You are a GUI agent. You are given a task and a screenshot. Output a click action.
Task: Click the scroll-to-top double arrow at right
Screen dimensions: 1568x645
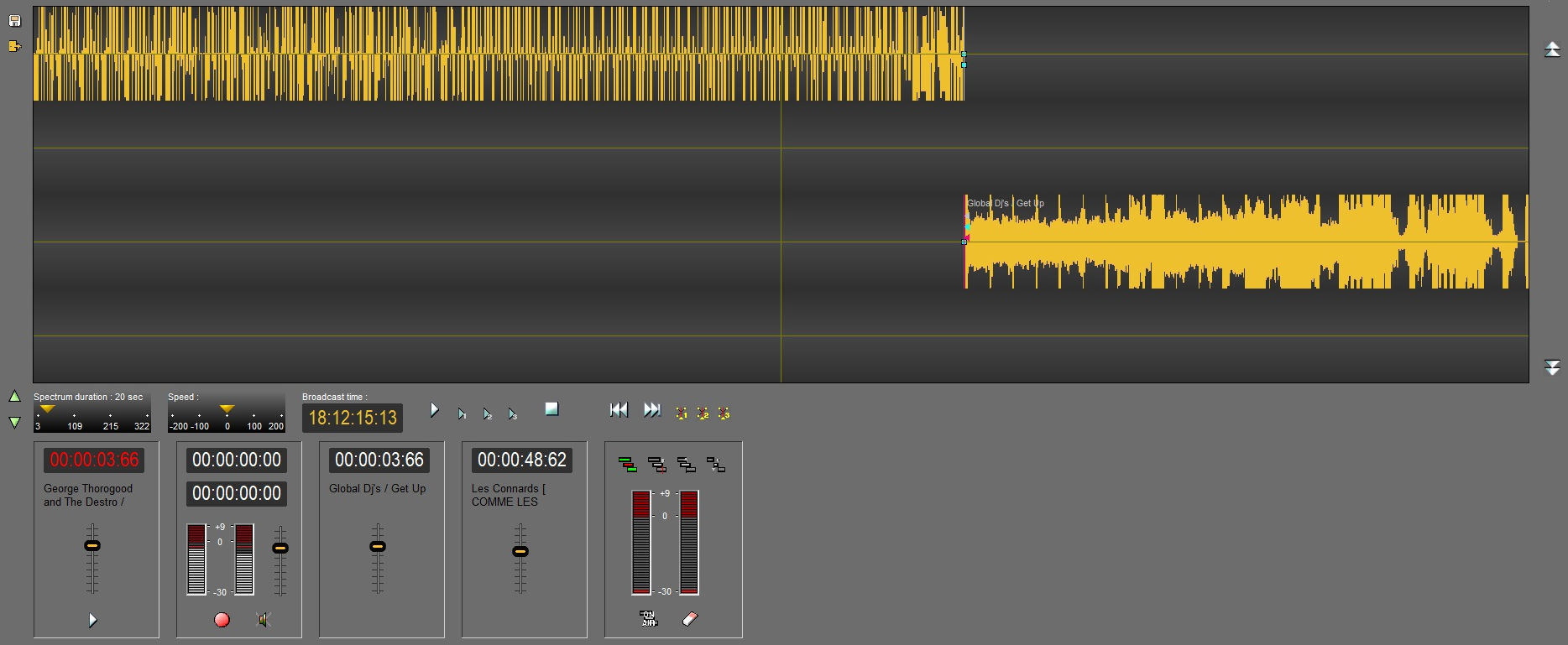(1552, 49)
